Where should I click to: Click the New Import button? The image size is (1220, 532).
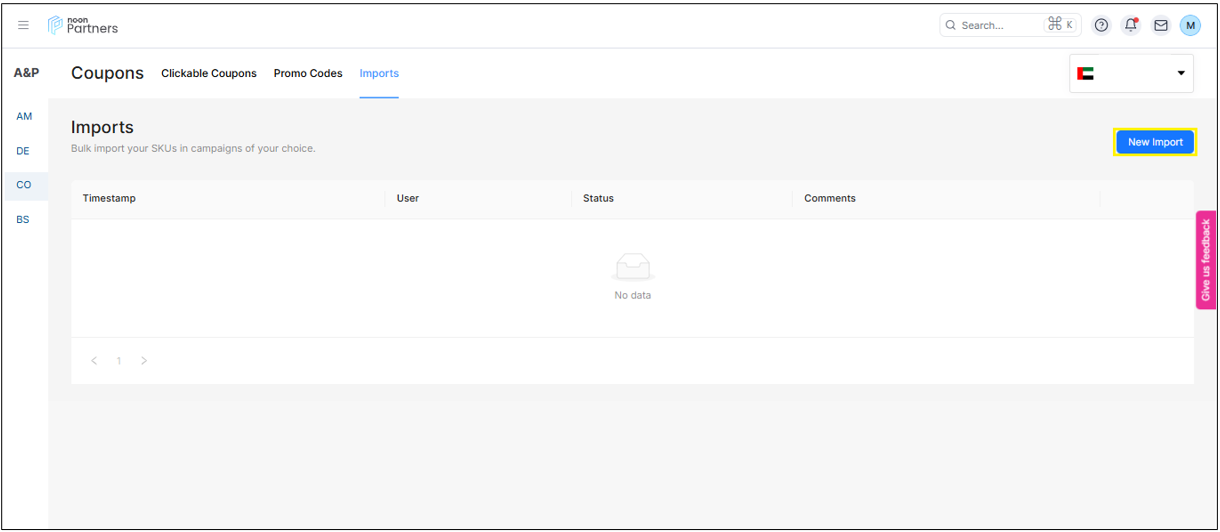click(x=1155, y=142)
